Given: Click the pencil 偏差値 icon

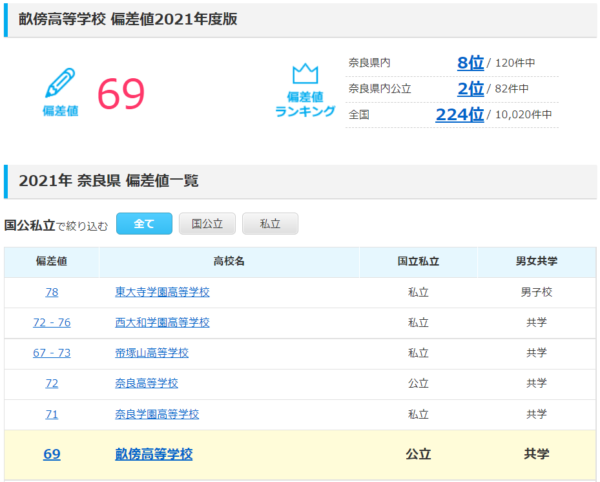Looking at the screenshot, I should (60, 83).
